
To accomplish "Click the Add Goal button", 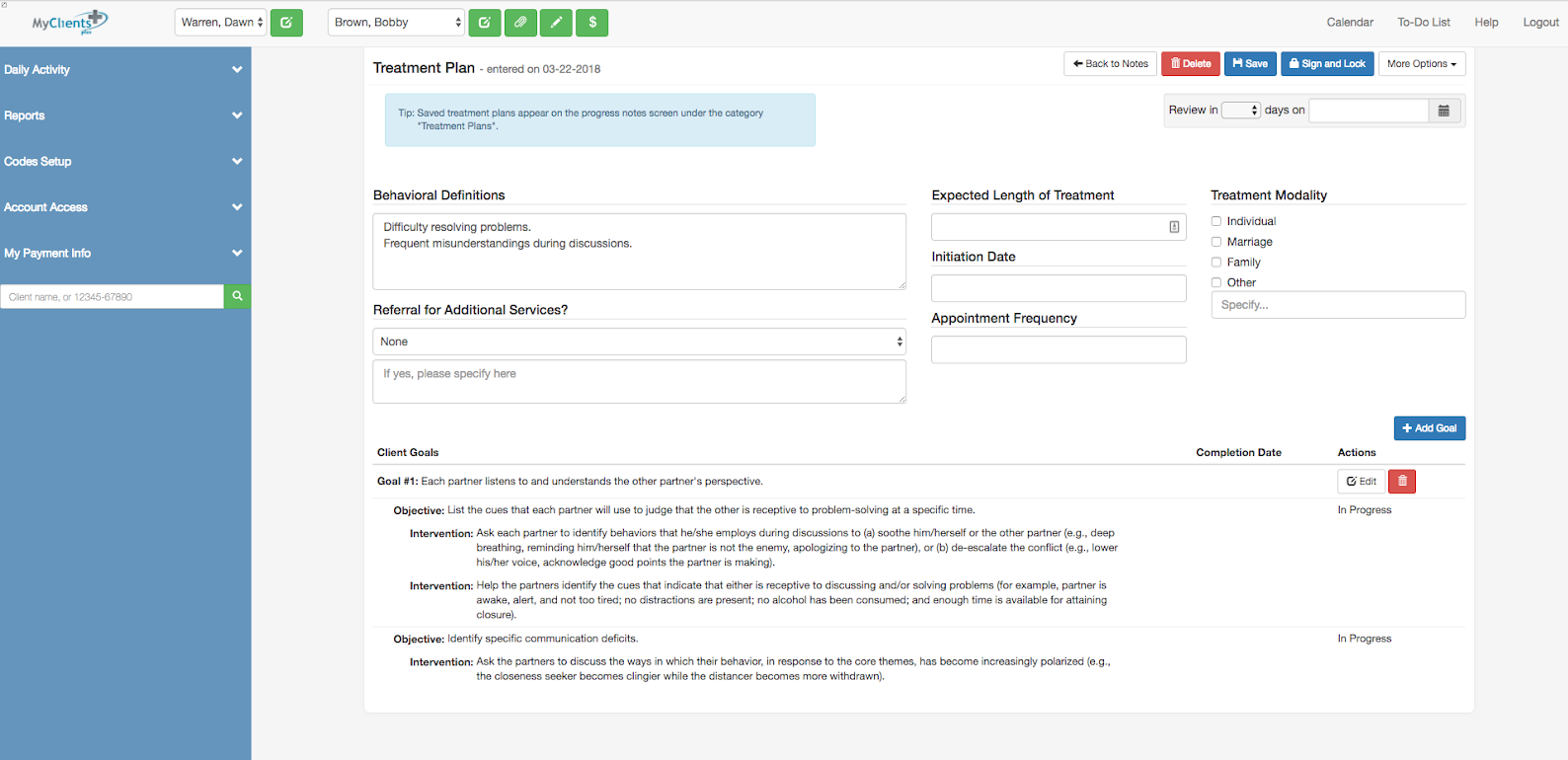I will (1429, 428).
